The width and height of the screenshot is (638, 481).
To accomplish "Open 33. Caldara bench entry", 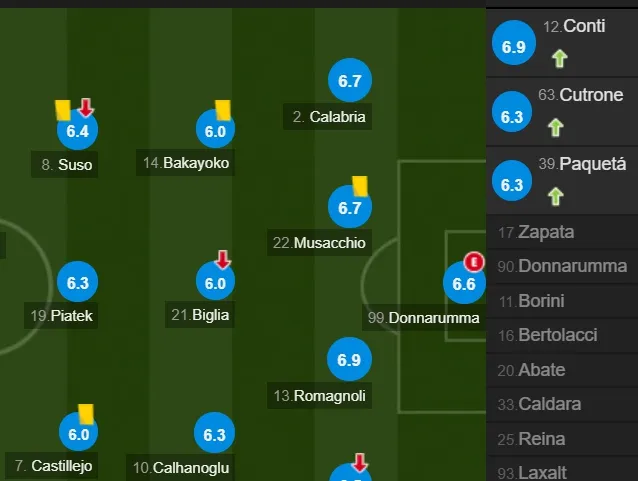I will point(562,404).
